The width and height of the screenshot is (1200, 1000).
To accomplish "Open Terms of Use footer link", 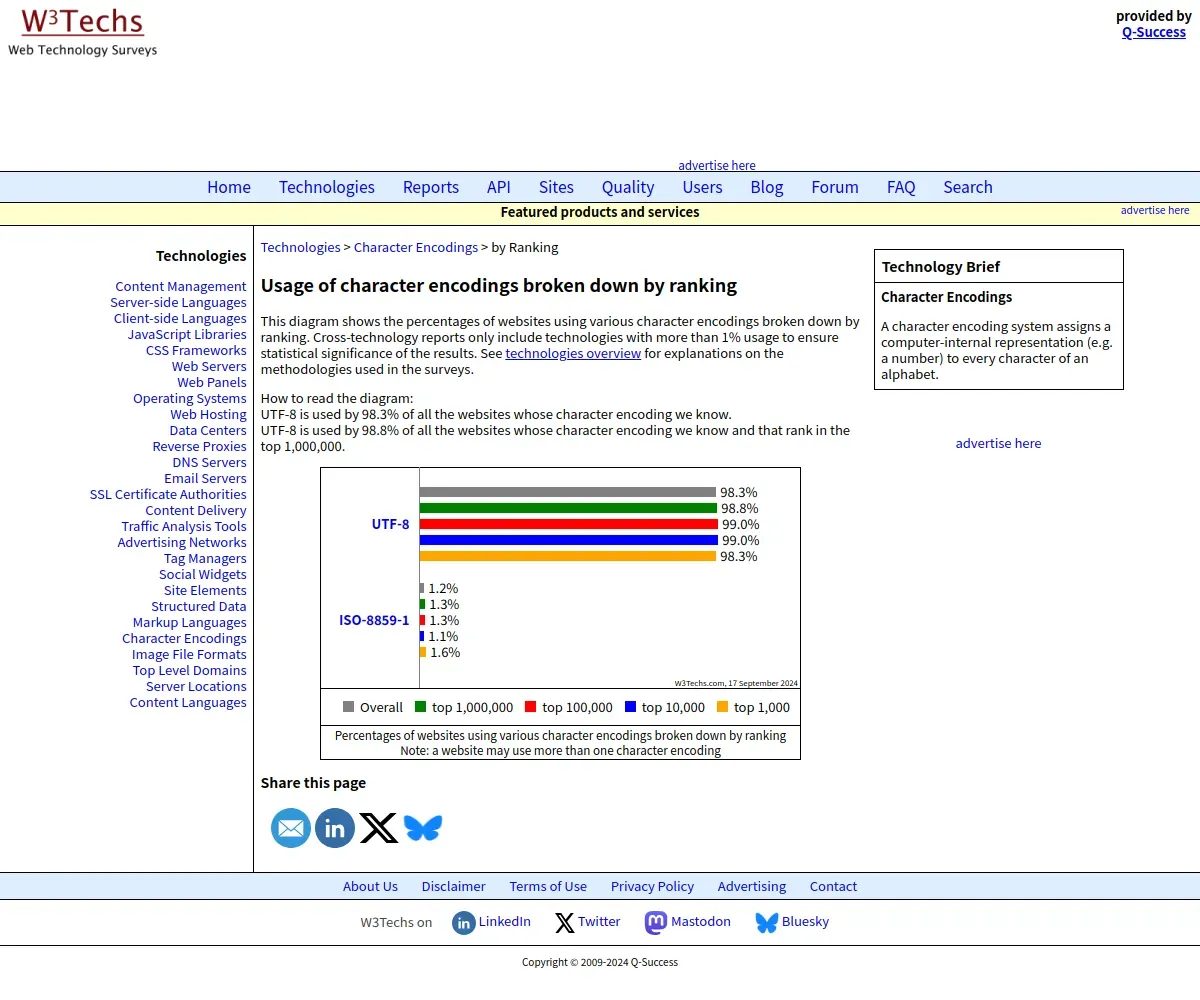I will [x=548, y=886].
